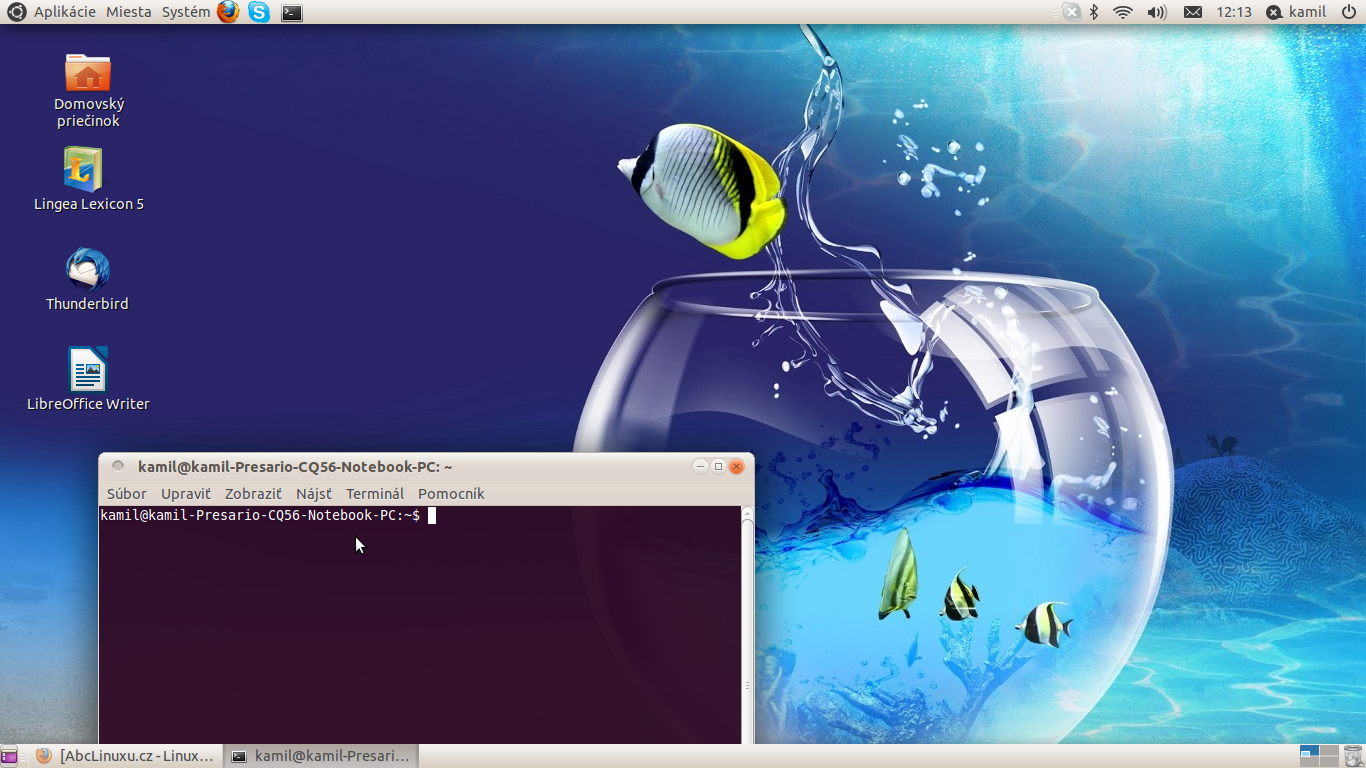The width and height of the screenshot is (1366, 768).
Task: Open the Terminál menu in terminal
Action: pos(375,494)
